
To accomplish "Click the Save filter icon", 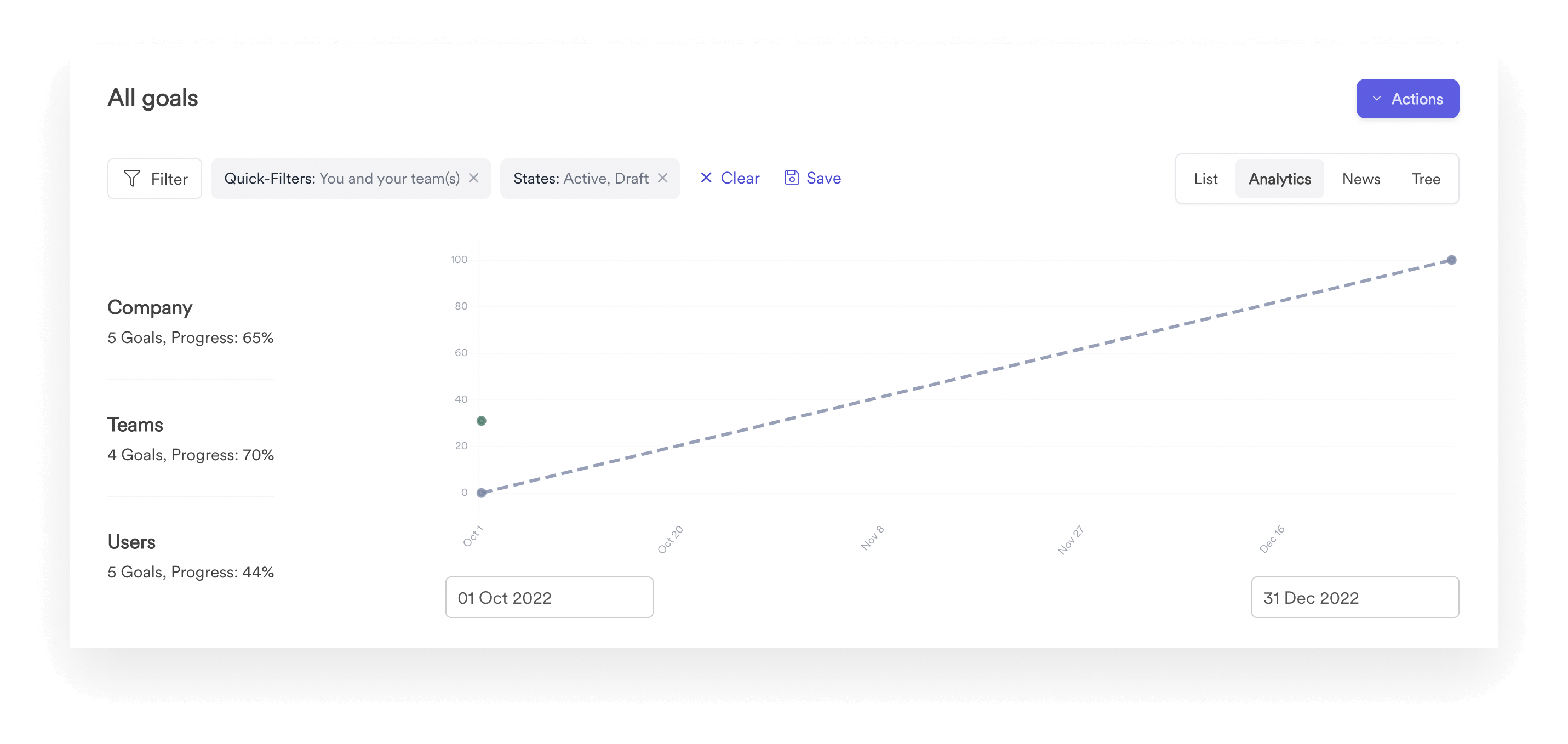I will pyautogui.click(x=791, y=178).
